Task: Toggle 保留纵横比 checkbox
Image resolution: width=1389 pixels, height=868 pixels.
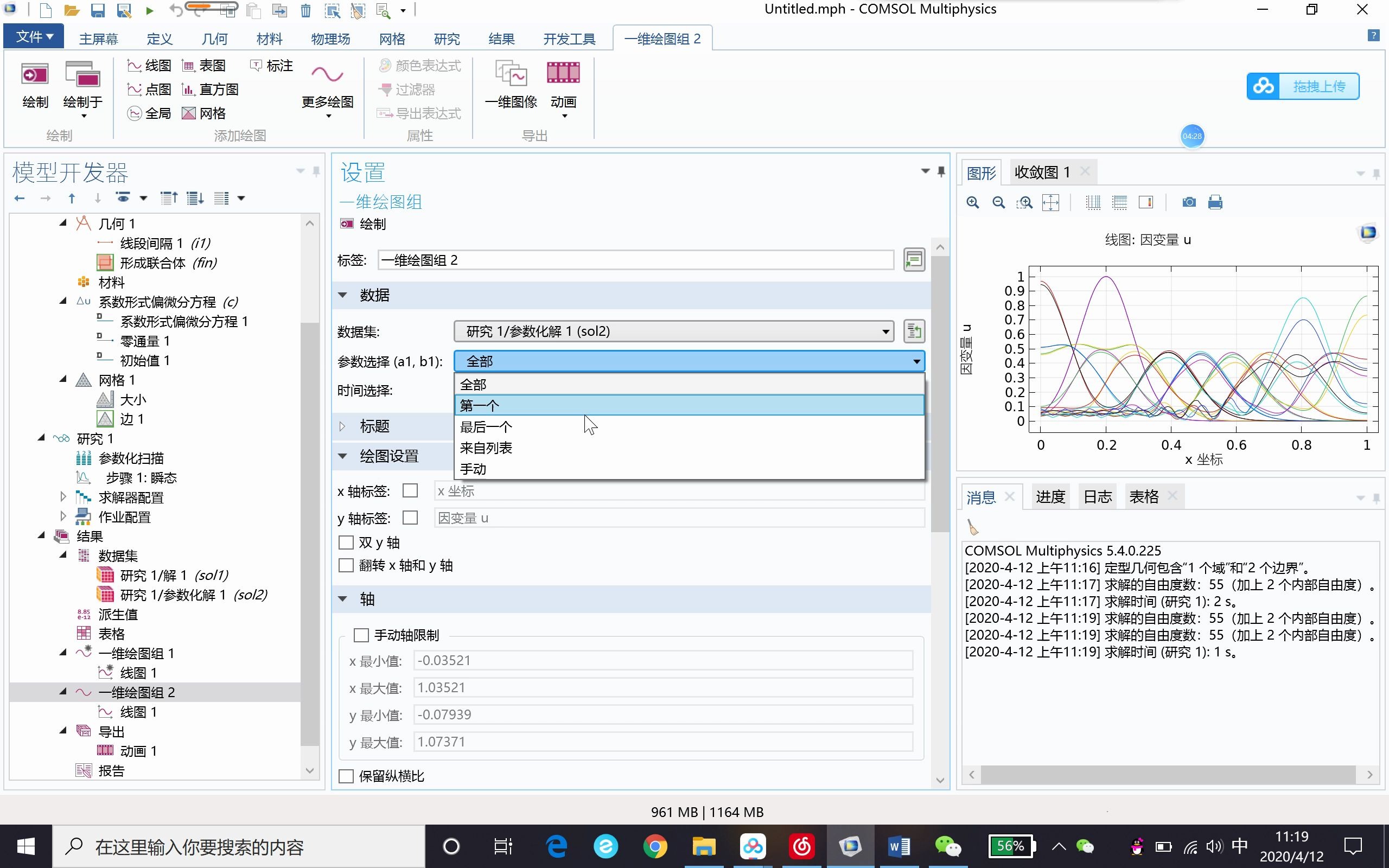Action: [346, 776]
